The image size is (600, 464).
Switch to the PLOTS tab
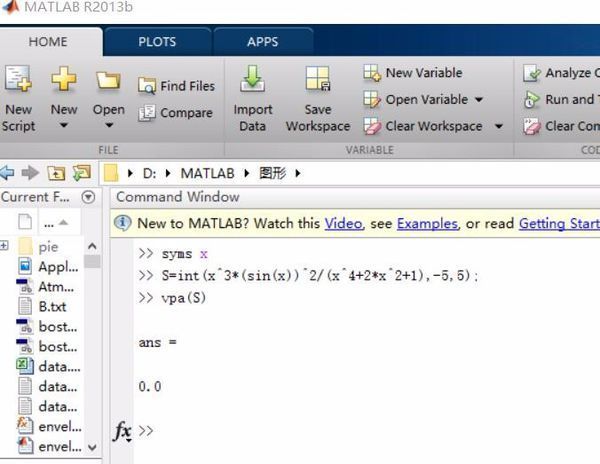coord(156,42)
